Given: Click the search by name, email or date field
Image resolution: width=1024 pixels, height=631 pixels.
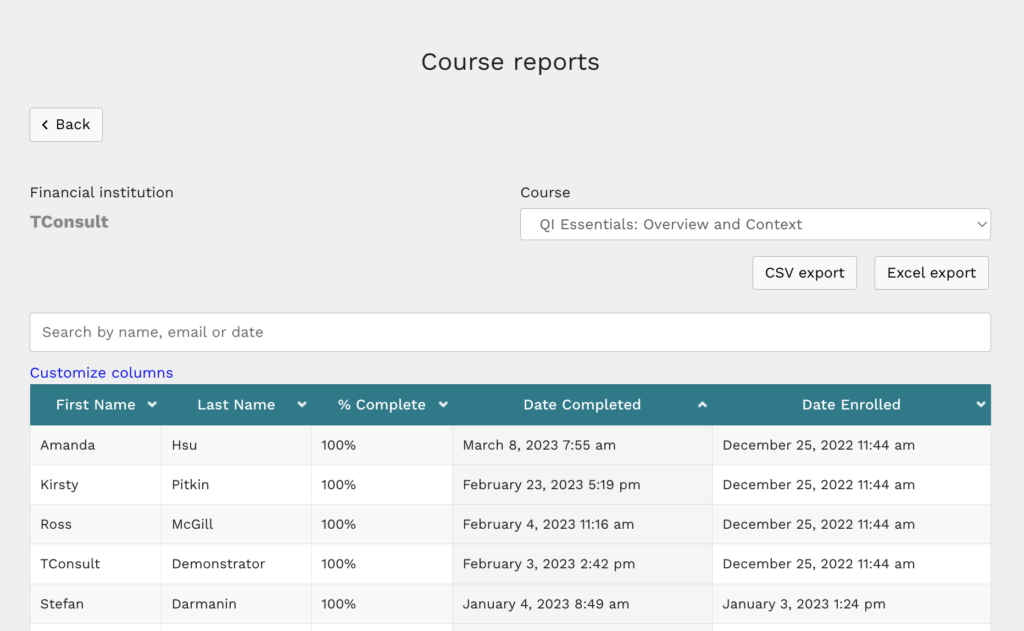Looking at the screenshot, I should pos(510,331).
